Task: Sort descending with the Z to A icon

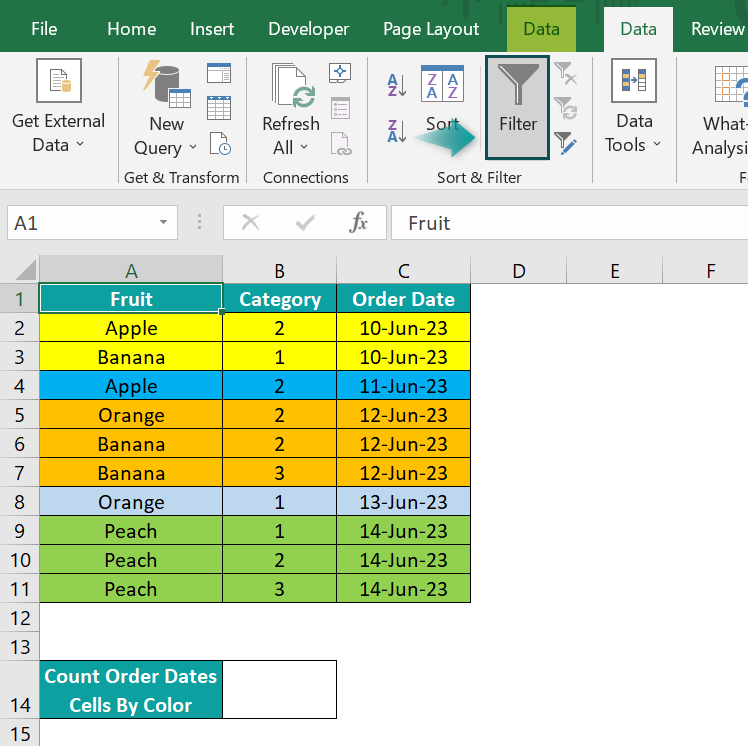Action: coord(396,131)
